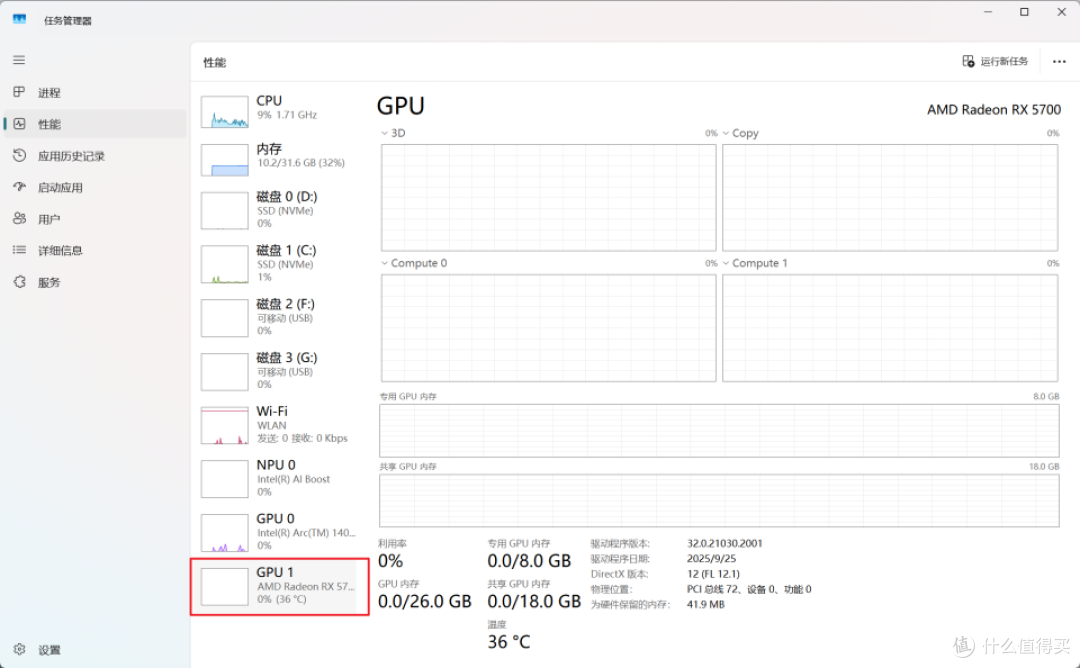Click the 41.9 MB reserved memory value
The width and height of the screenshot is (1080, 668).
pos(705,604)
